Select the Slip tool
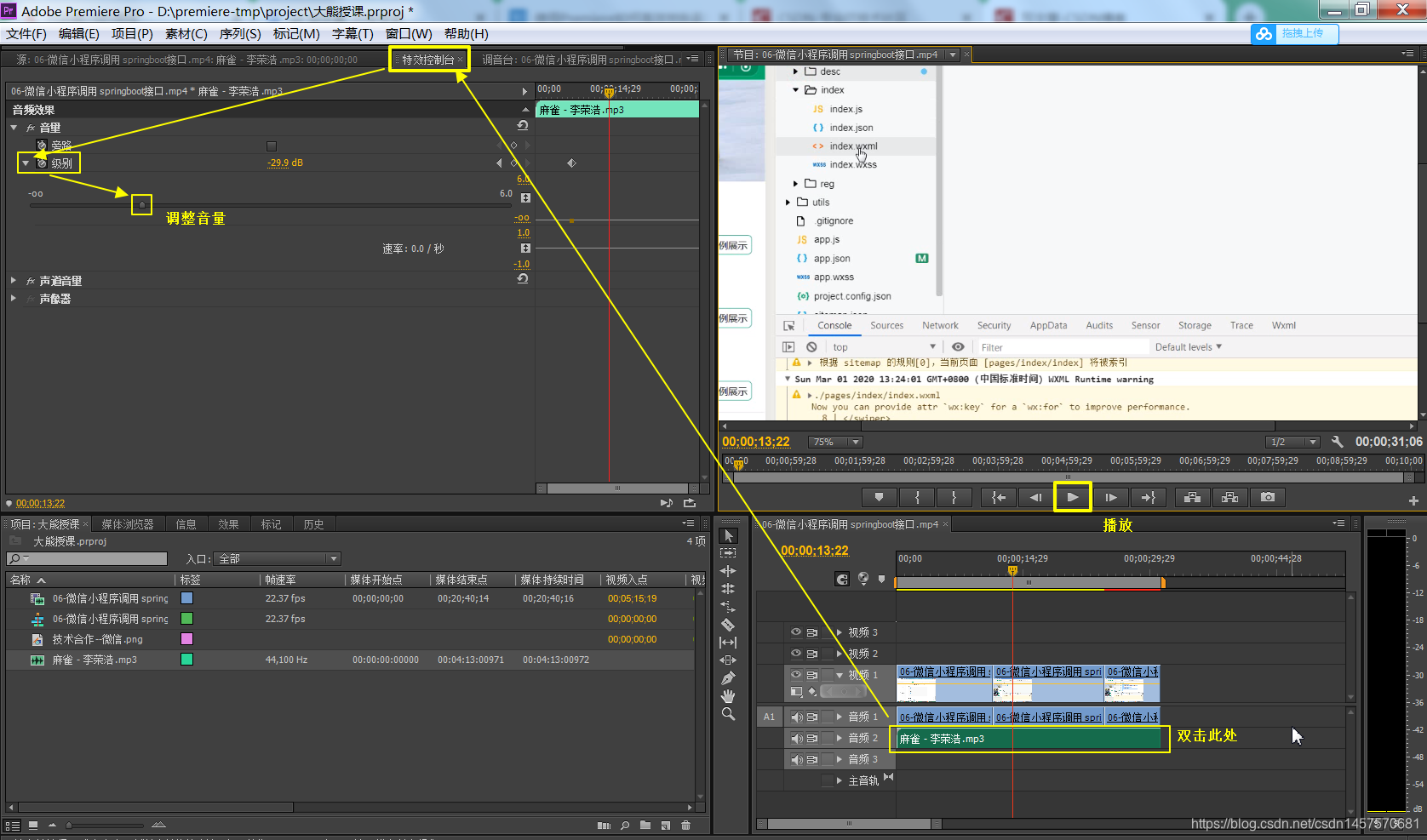Screen dimensions: 1427x840 pos(728,643)
